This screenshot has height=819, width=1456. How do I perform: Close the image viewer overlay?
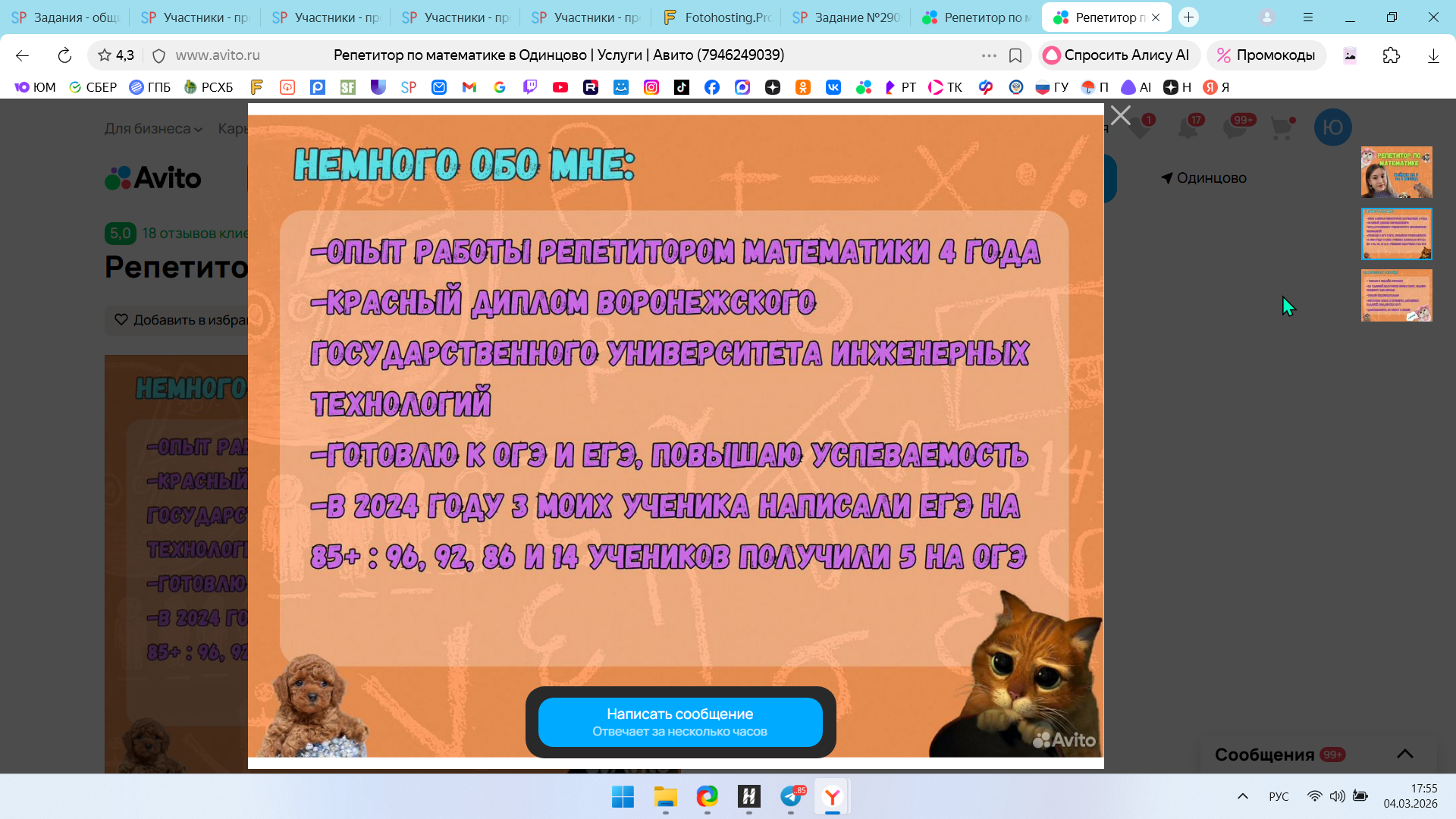(1120, 115)
